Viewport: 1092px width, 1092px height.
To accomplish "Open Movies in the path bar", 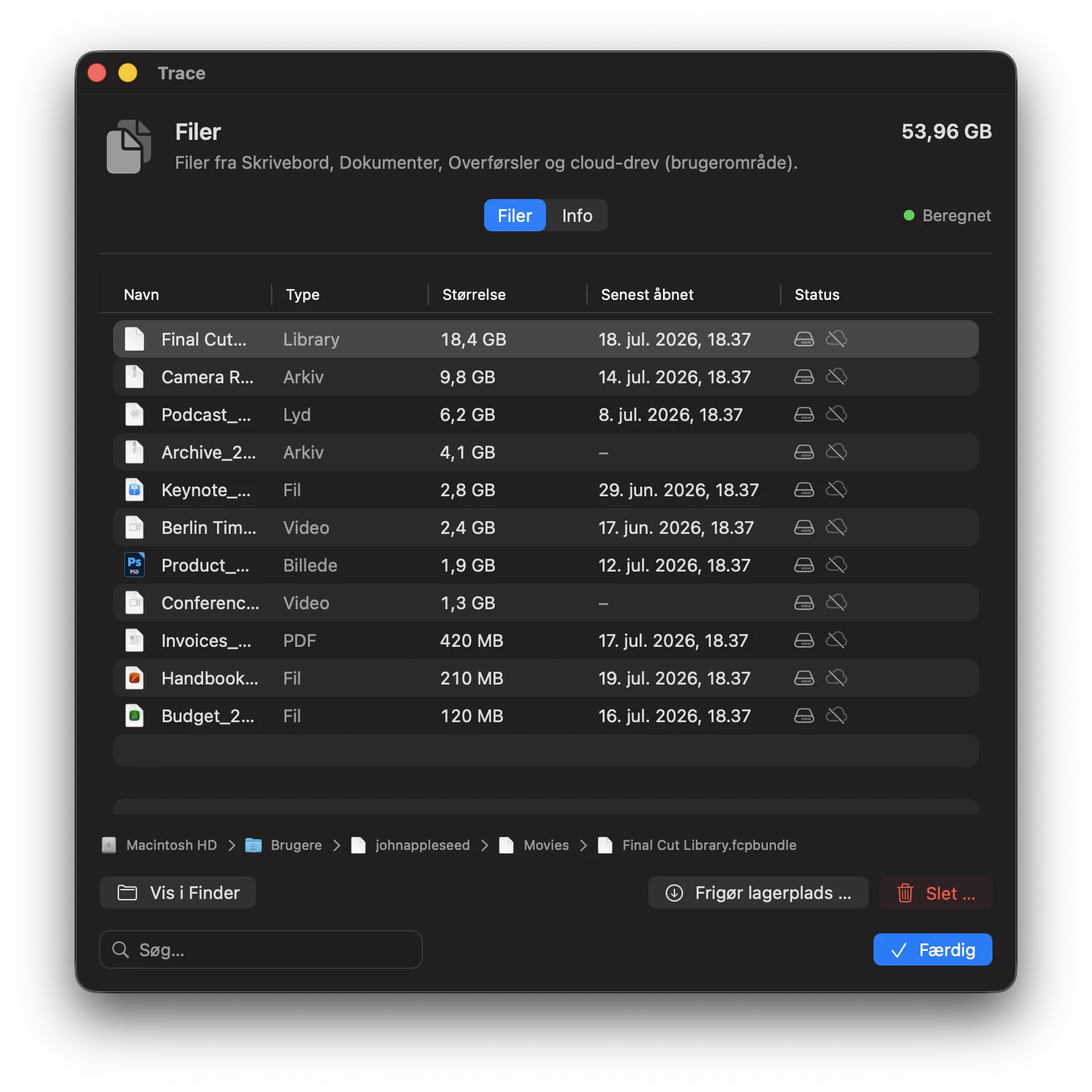I will 546,845.
